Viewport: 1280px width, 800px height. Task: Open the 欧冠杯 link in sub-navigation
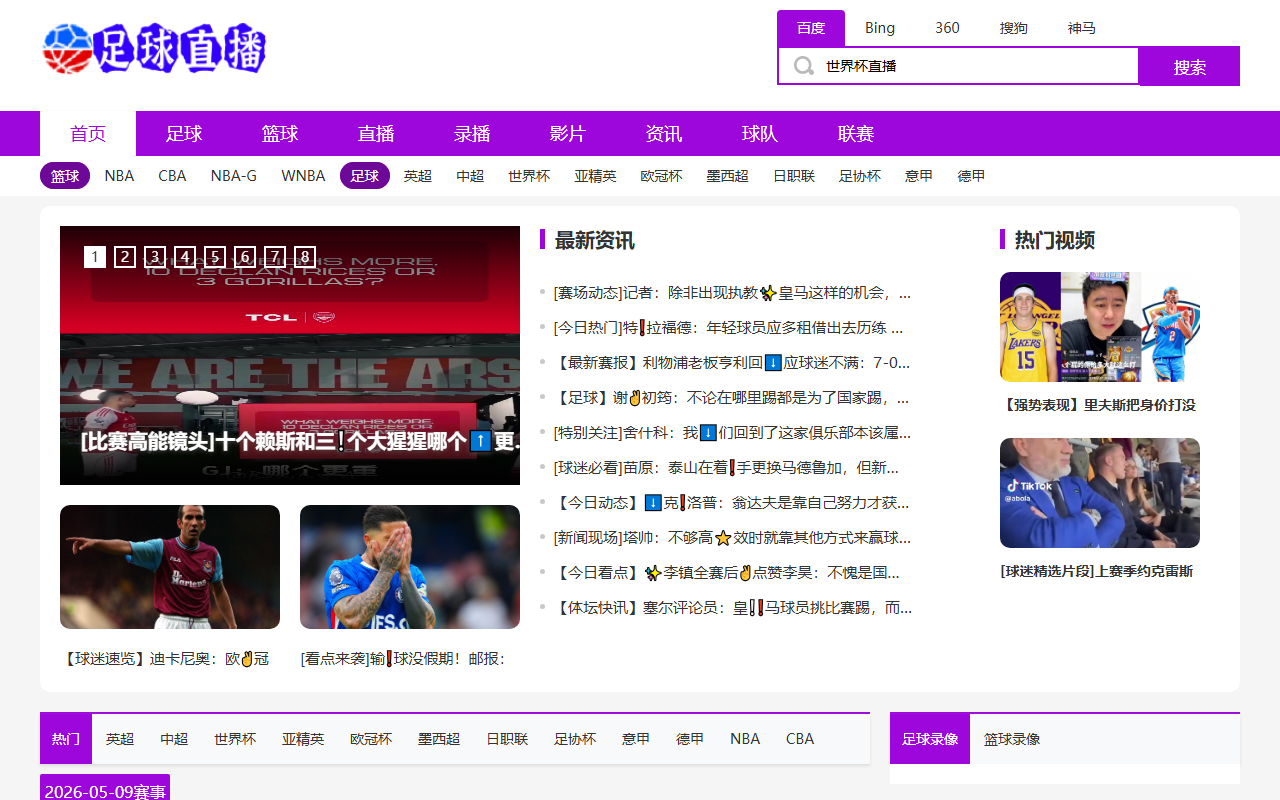[662, 176]
